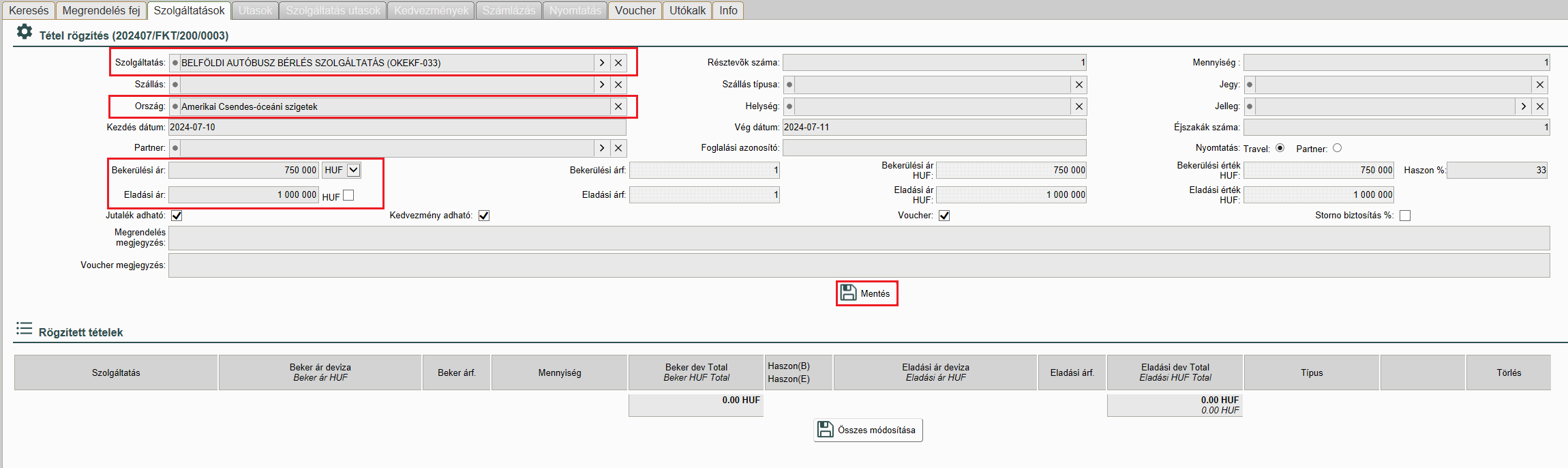The height and width of the screenshot is (468, 1568).
Task: Open the Voucher tab
Action: pos(635,10)
